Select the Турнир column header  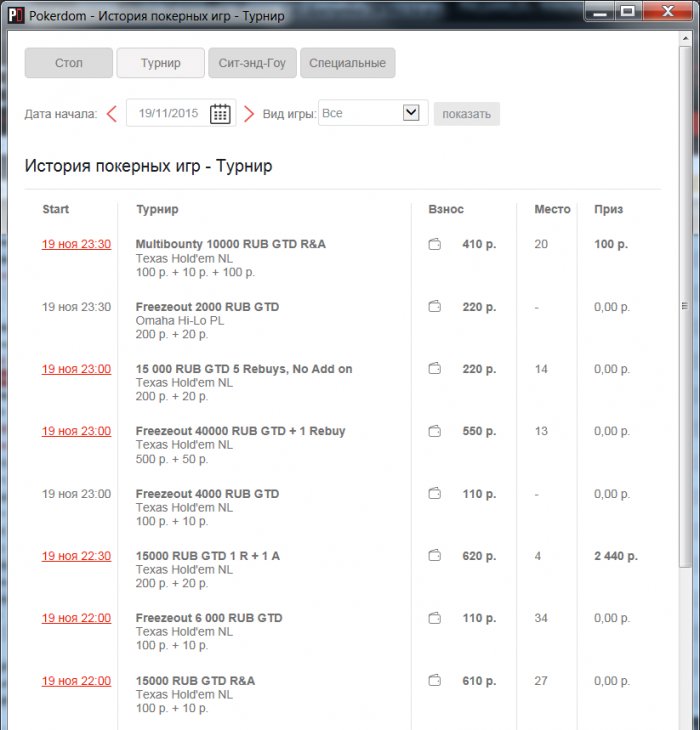pos(157,209)
